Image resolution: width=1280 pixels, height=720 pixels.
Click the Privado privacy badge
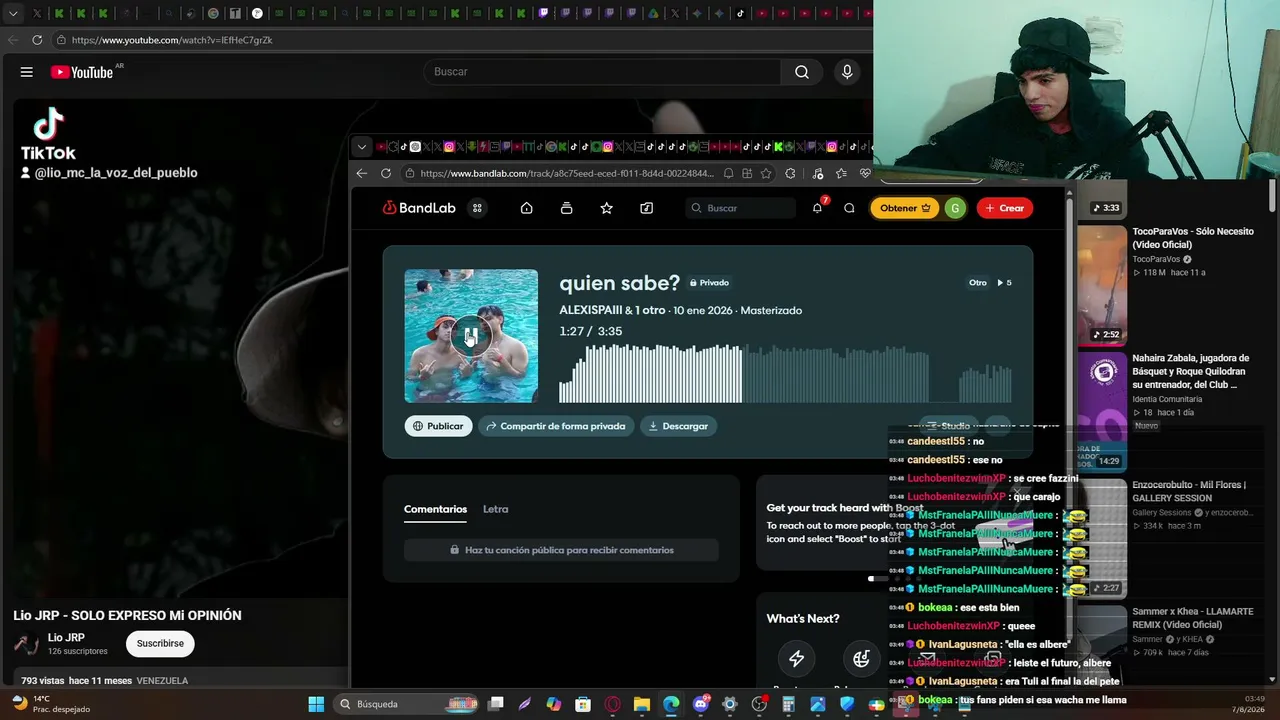pos(709,283)
